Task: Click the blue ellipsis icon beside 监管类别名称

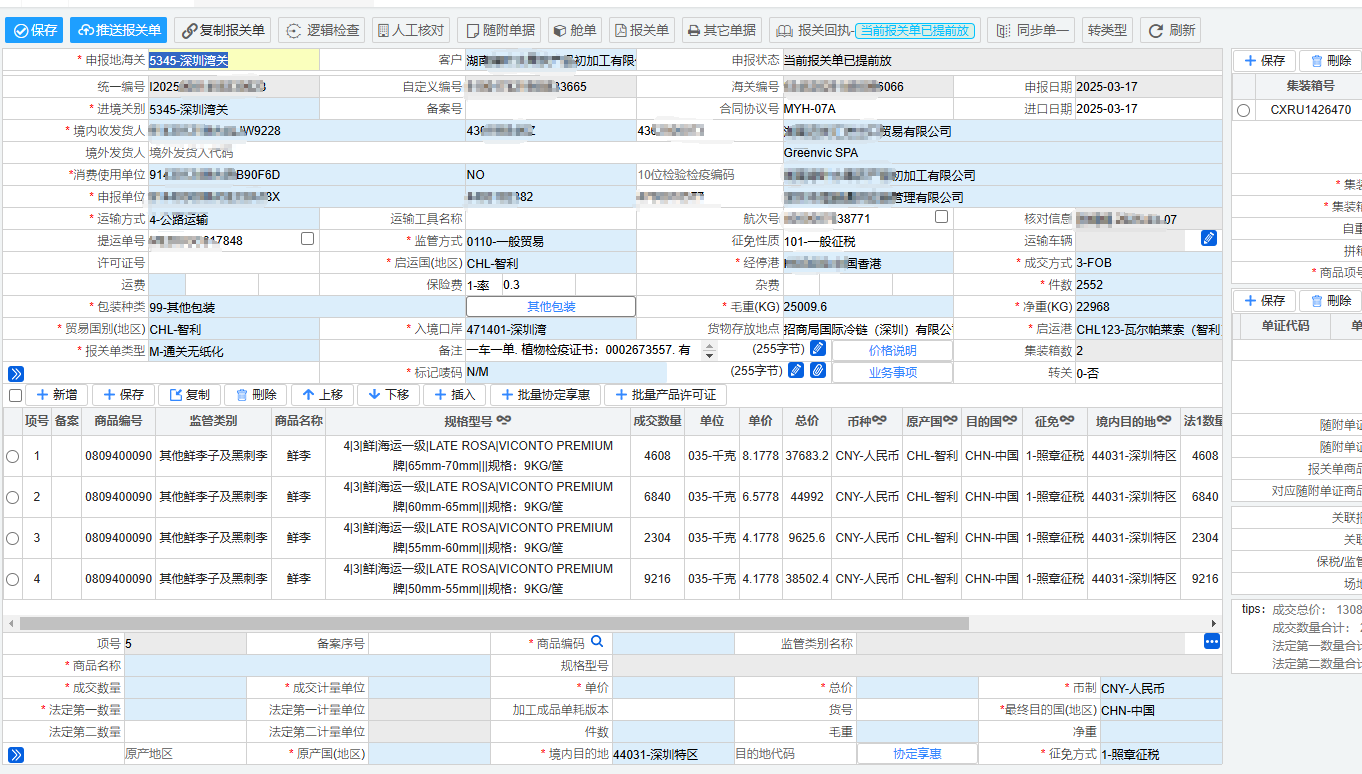Action: click(x=1212, y=641)
